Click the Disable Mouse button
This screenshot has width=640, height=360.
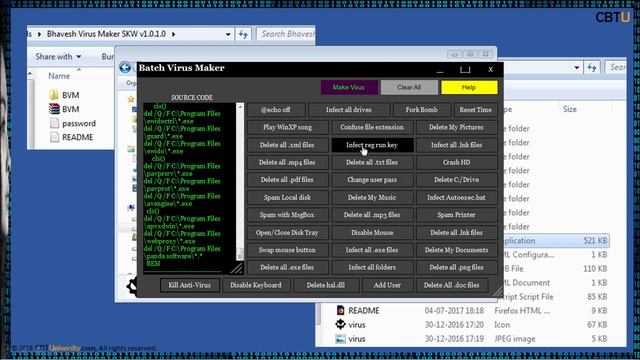[x=372, y=233]
